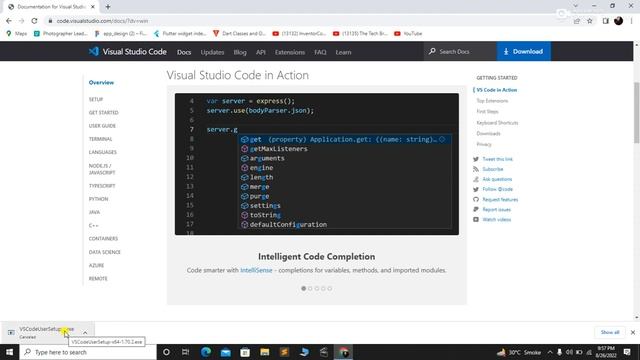Expand the C++ sidebar section
640x360 pixels.
coord(93,225)
